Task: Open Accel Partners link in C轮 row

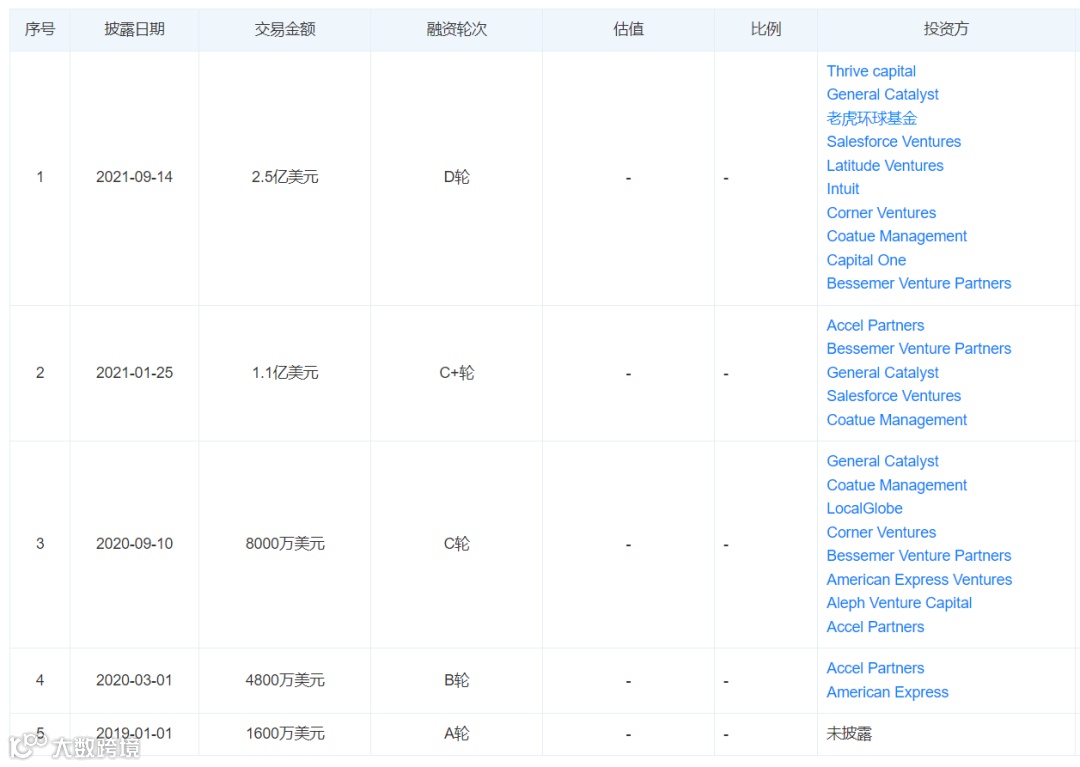Action: tap(875, 627)
